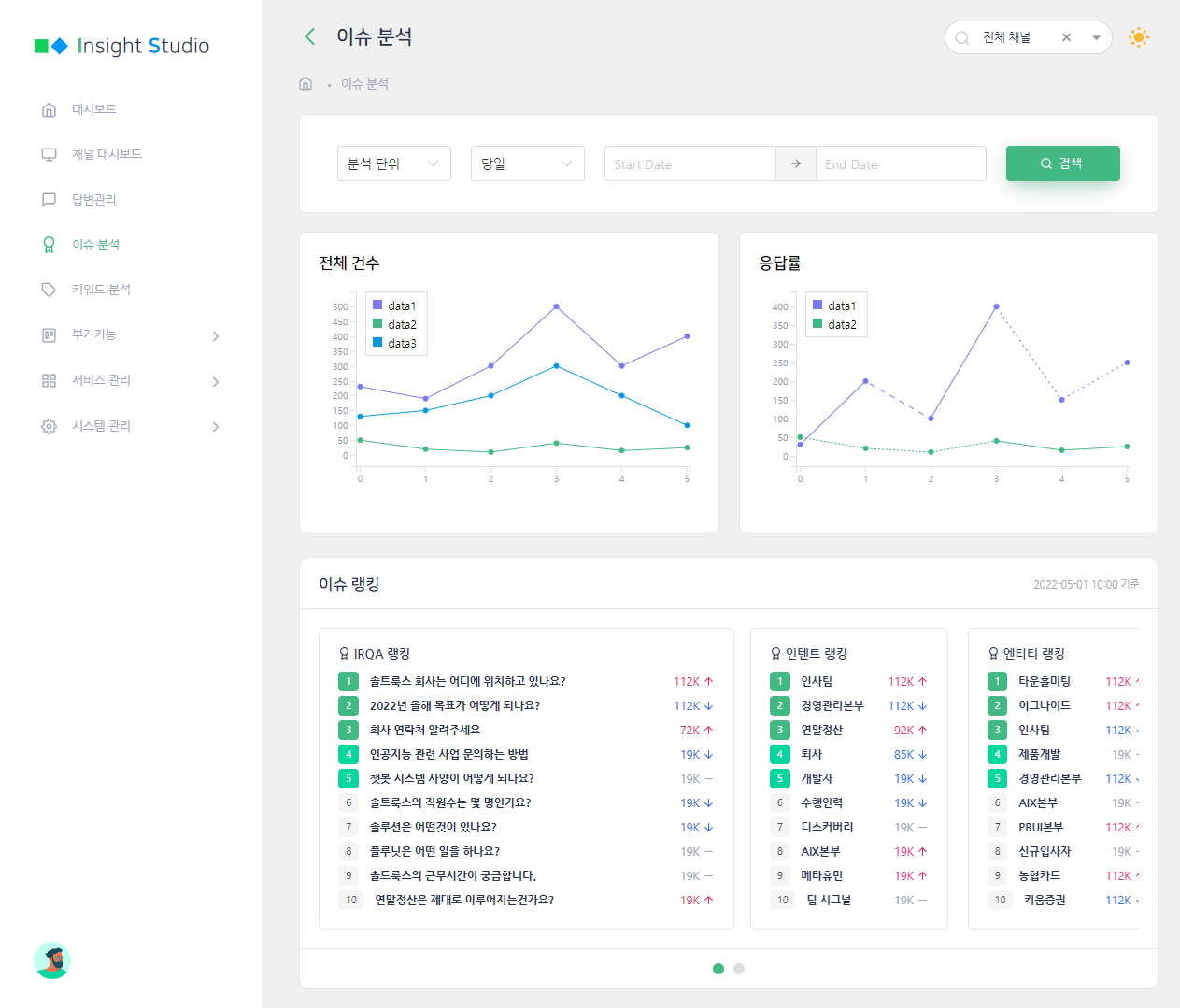Click the 키워드 분석 tag icon

[50, 290]
